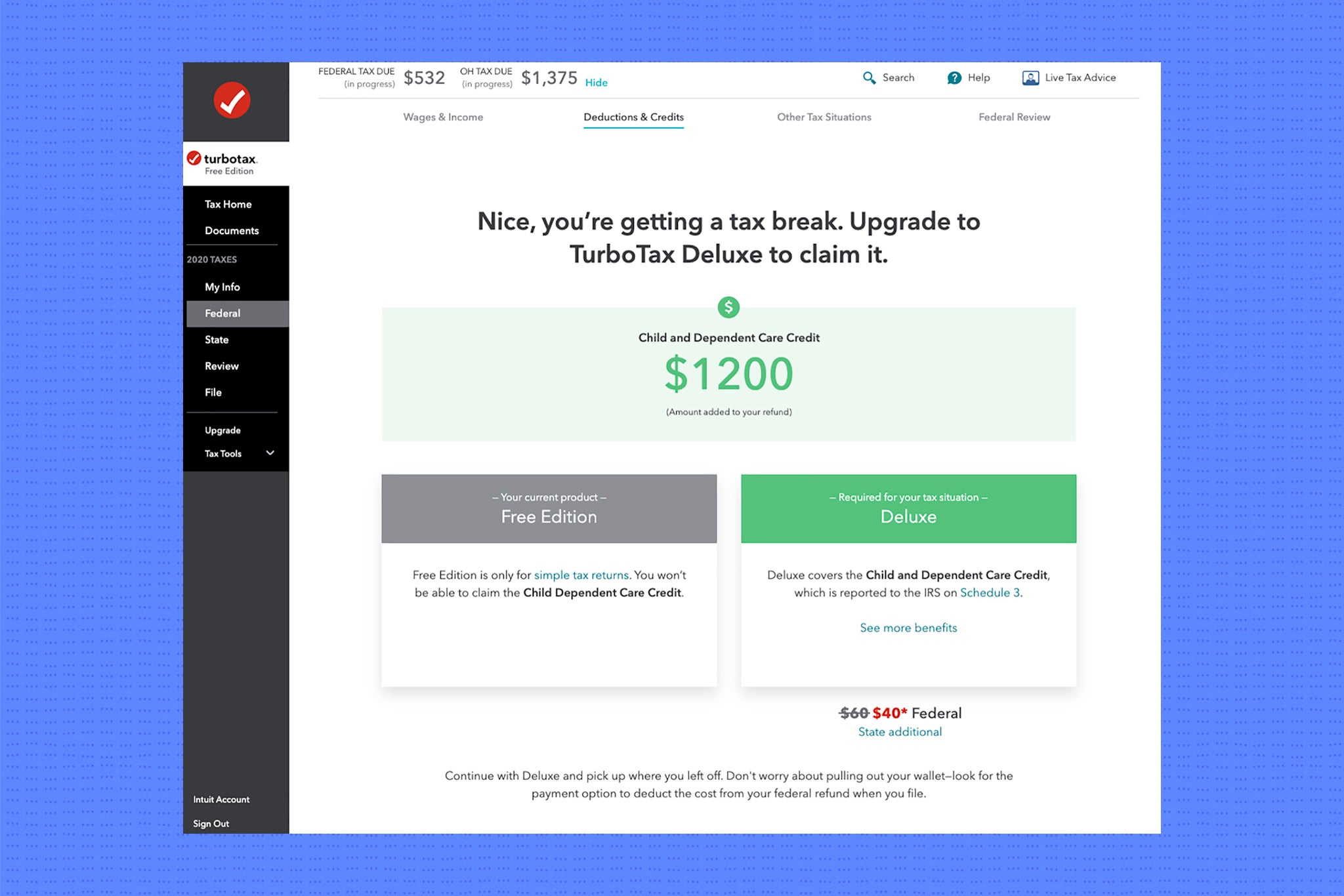Hide the tax amounts in progress

point(597,81)
